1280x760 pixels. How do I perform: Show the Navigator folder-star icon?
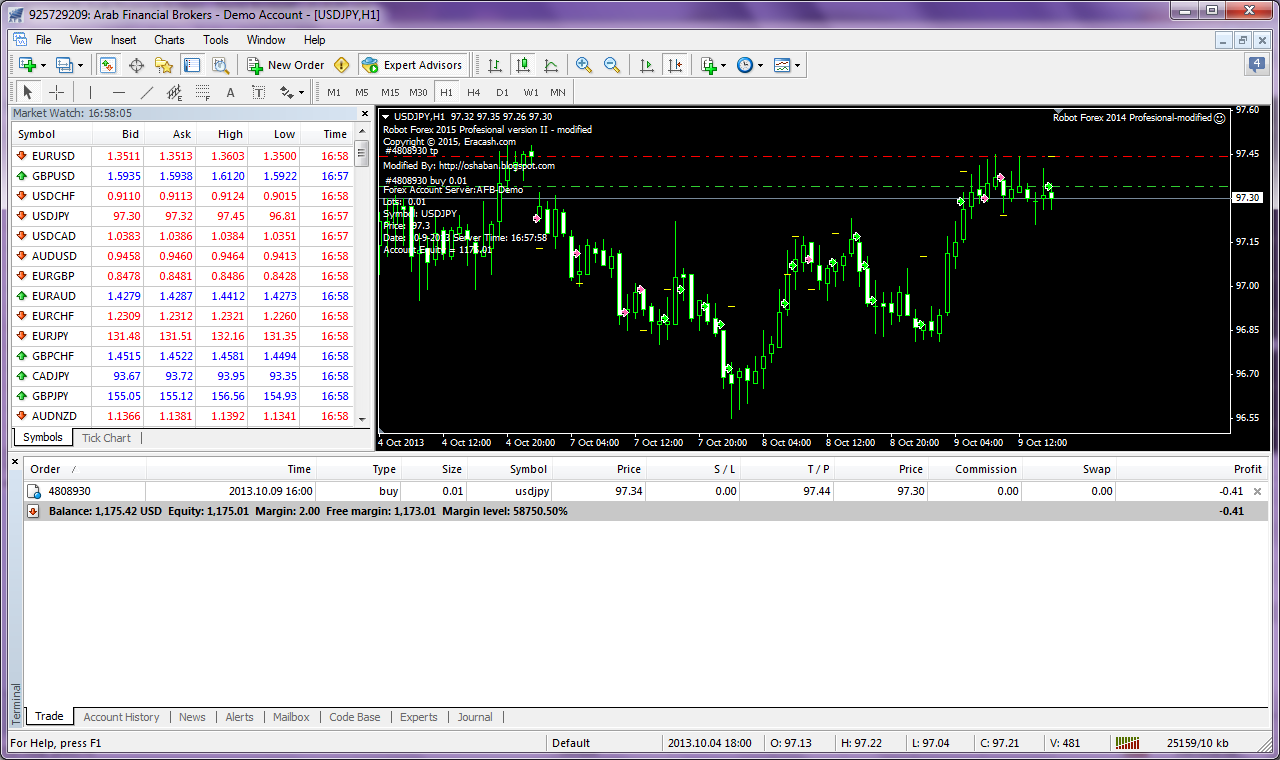[x=164, y=65]
